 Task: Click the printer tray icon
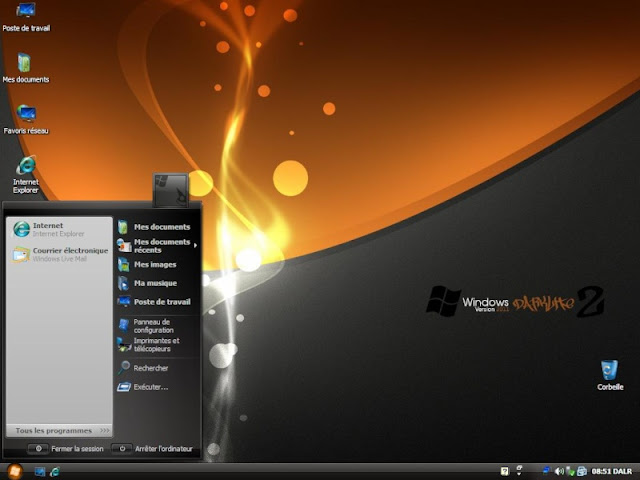coord(582,471)
